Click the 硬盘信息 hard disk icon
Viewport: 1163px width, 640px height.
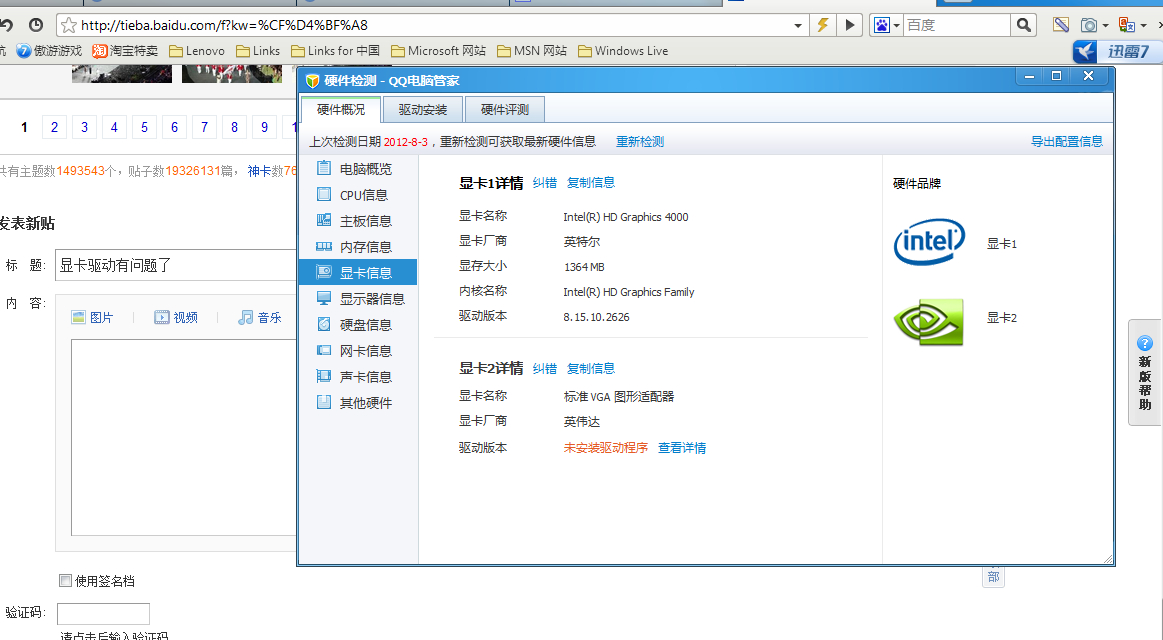pyautogui.click(x=324, y=324)
